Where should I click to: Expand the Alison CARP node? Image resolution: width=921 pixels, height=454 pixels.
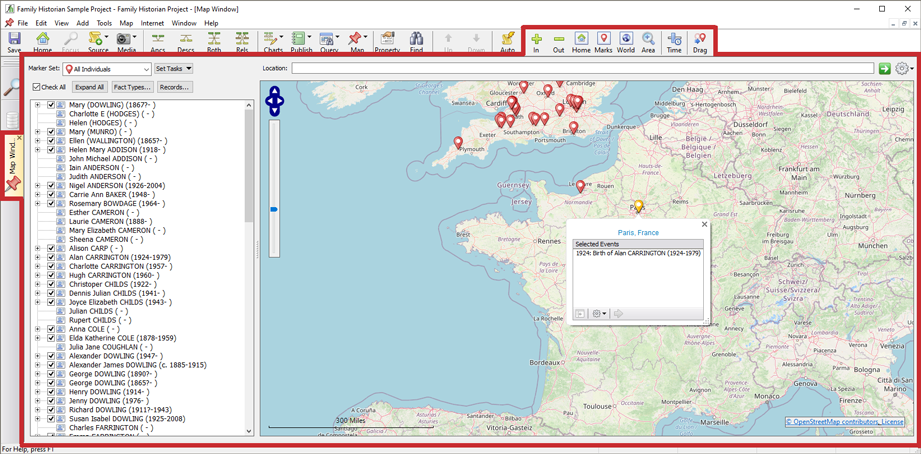[37, 248]
